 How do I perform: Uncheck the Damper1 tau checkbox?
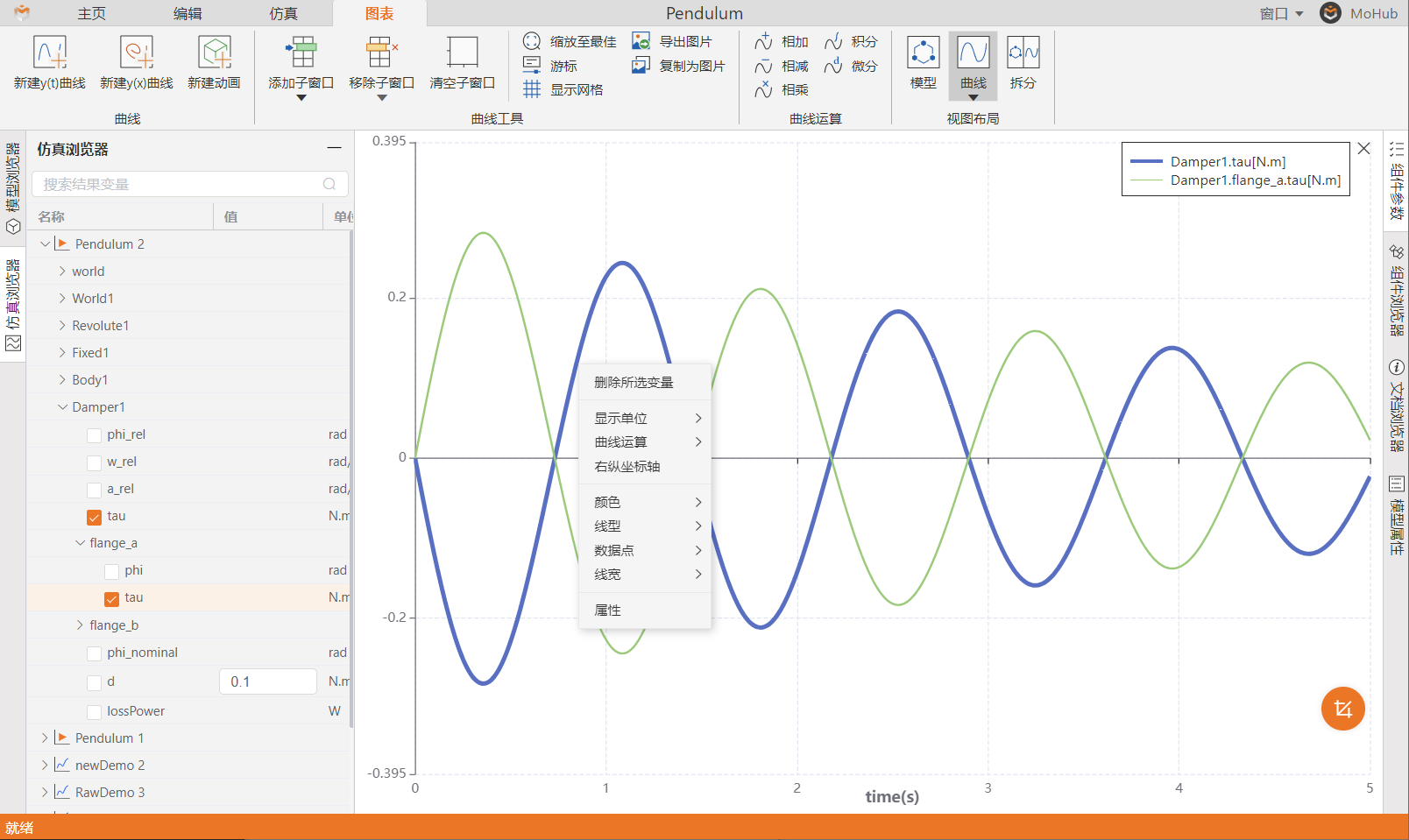[95, 517]
